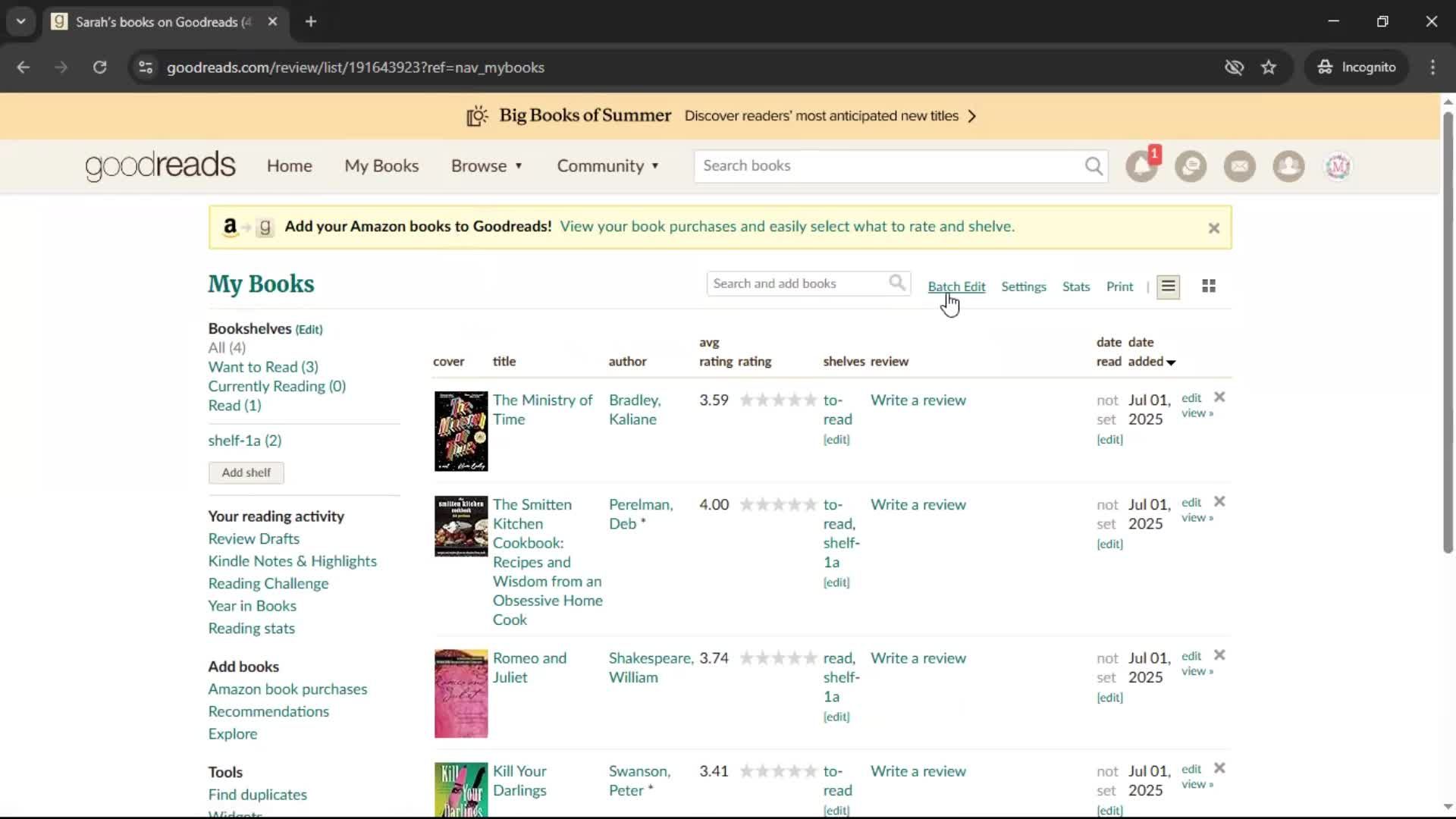Open the Chrome three-dot menu
This screenshot has height=819, width=1456.
click(1432, 67)
